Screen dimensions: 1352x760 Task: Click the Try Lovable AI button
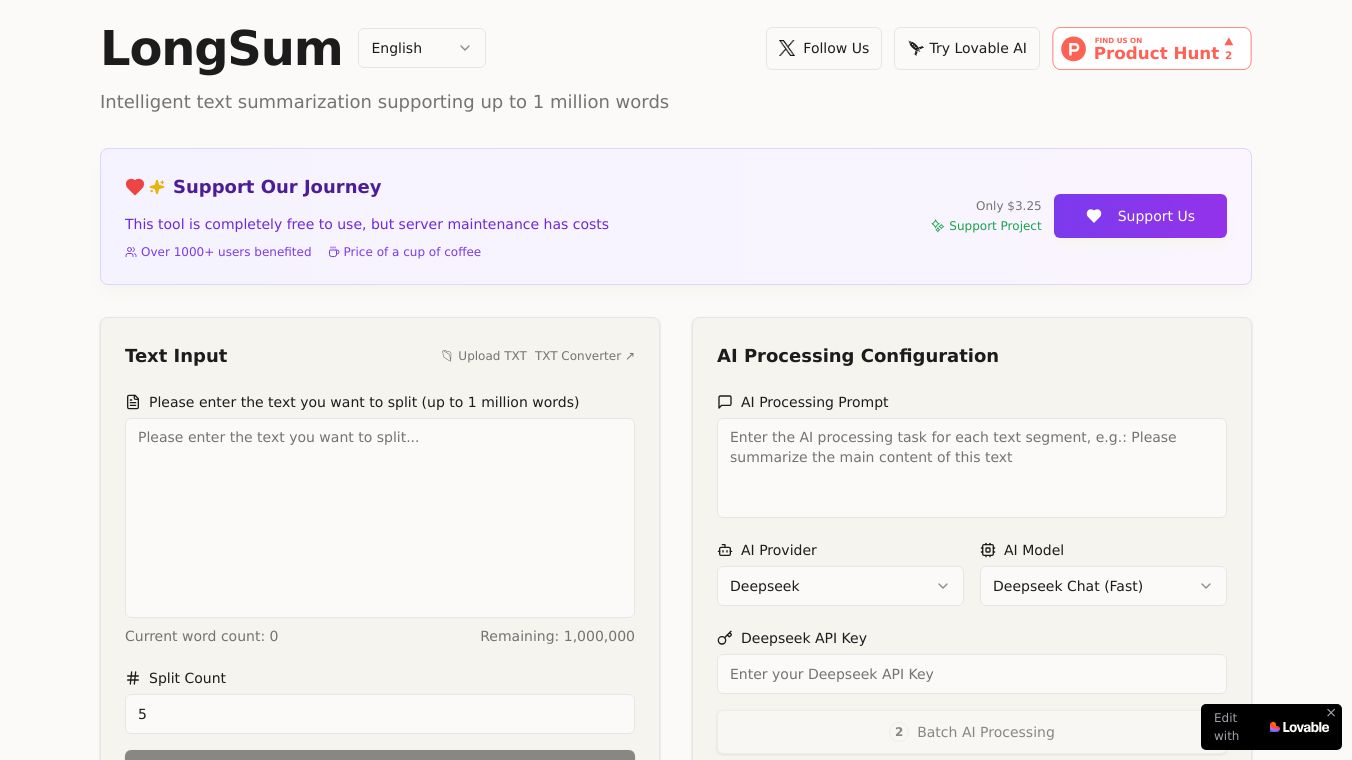tap(967, 48)
